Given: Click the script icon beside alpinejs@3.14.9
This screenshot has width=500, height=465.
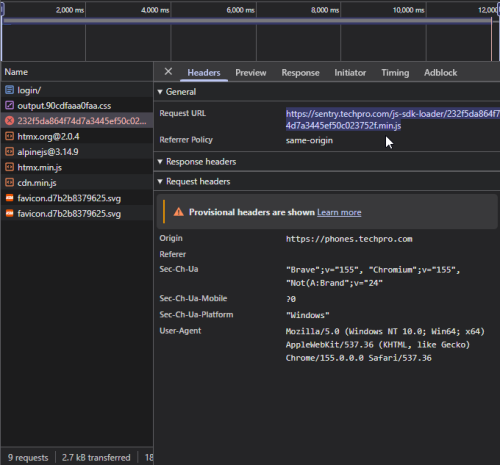Looking at the screenshot, I should point(10,152).
